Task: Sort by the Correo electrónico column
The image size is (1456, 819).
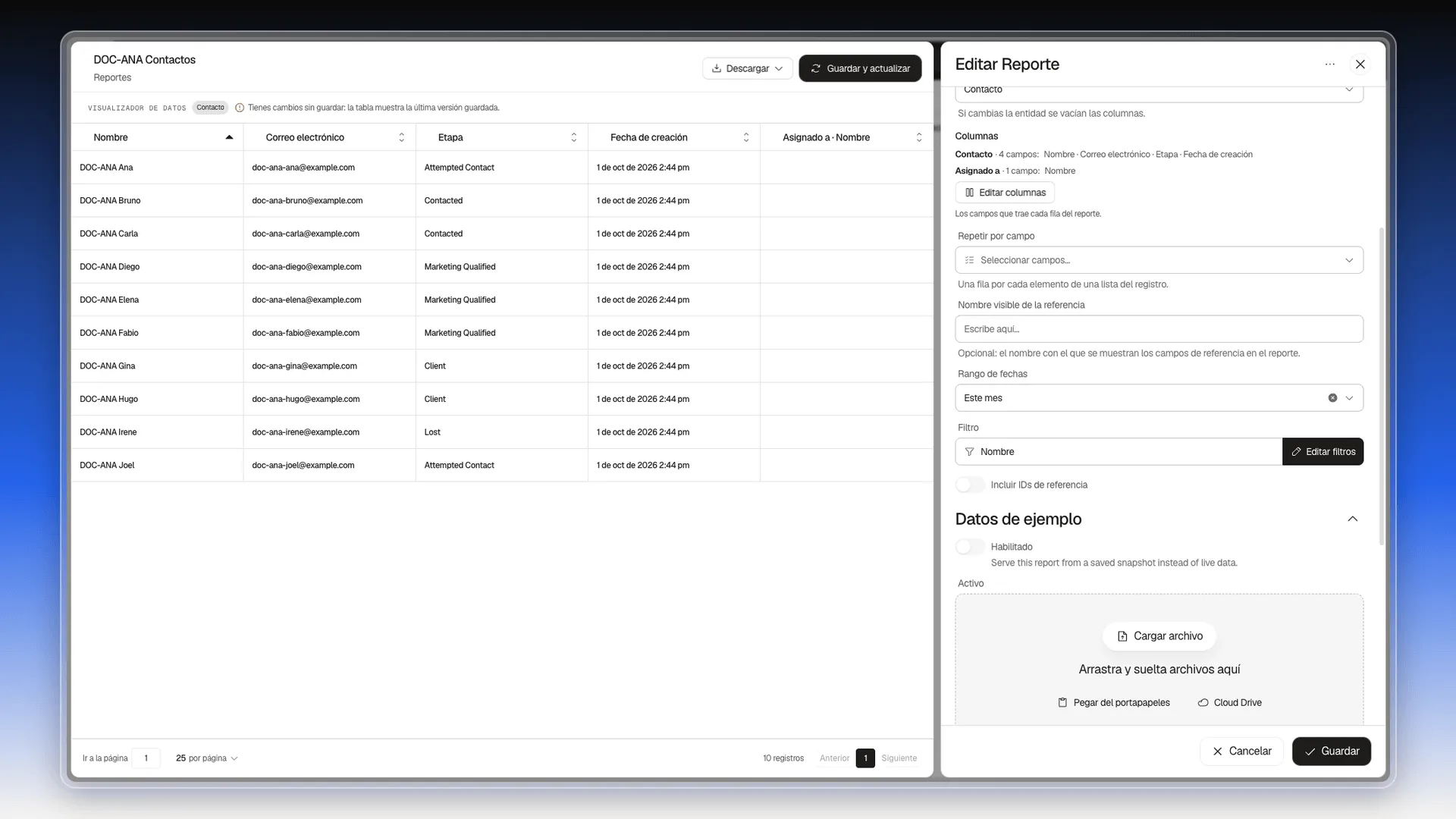Action: coord(401,137)
